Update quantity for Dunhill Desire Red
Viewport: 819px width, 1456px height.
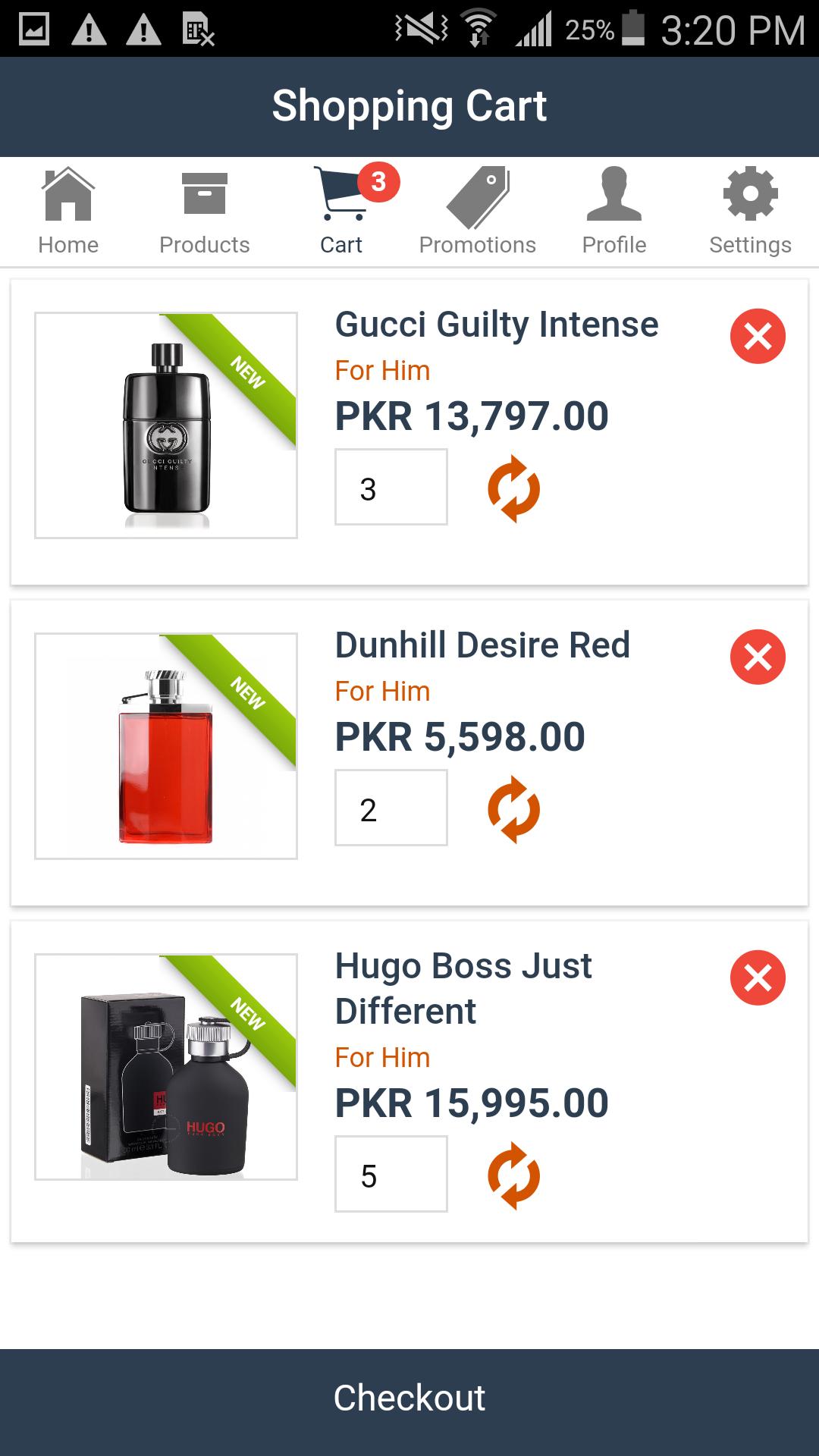[514, 809]
